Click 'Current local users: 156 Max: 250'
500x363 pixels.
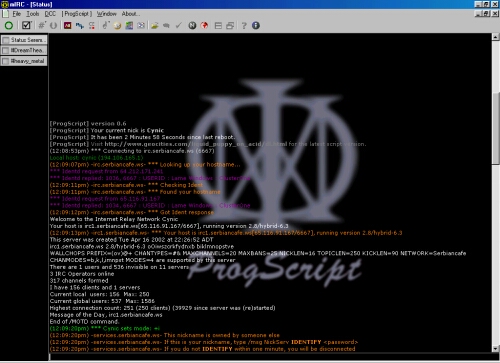coord(99,294)
